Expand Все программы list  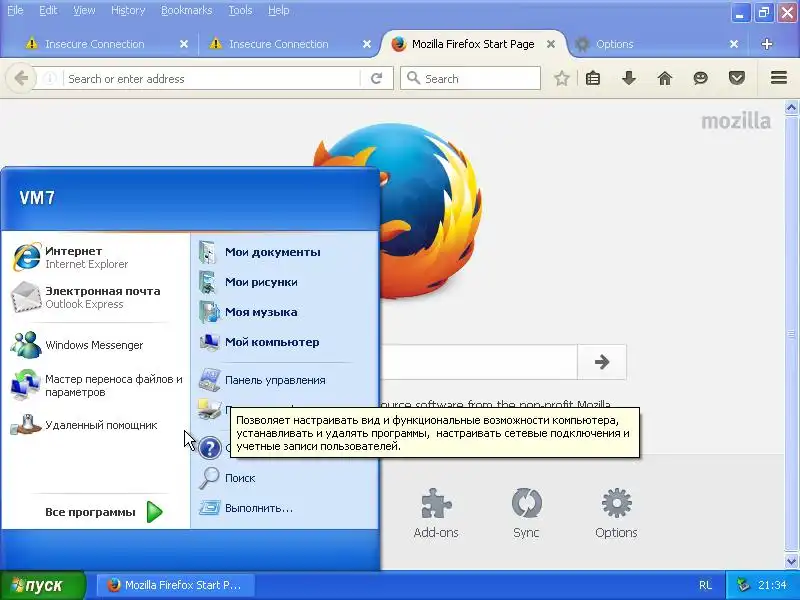coord(104,512)
